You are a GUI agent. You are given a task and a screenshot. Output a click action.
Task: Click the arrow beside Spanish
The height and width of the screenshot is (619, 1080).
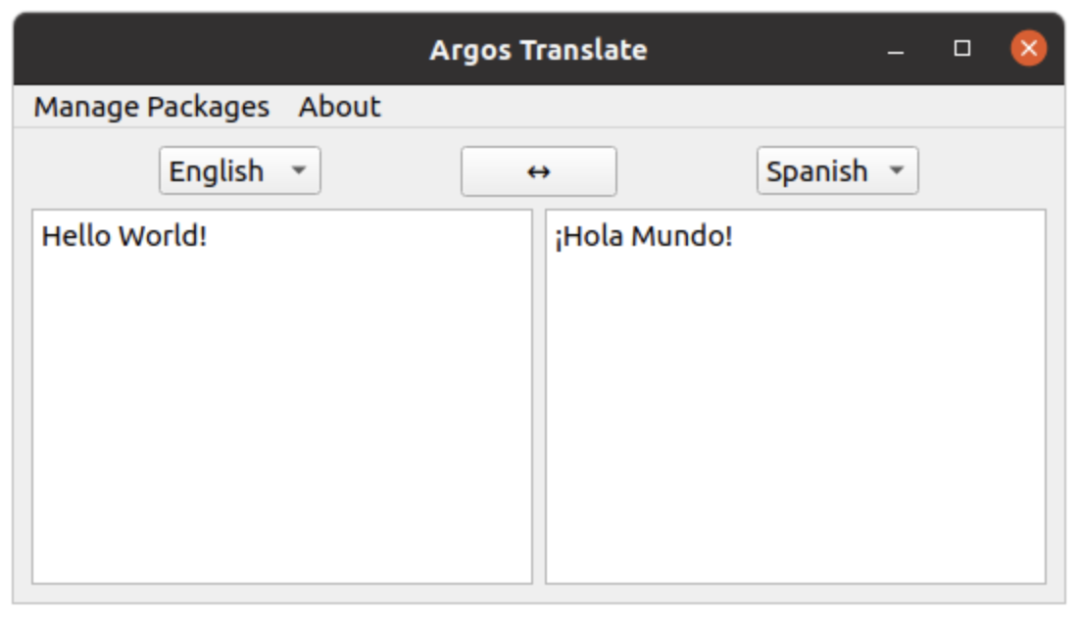[x=896, y=171]
